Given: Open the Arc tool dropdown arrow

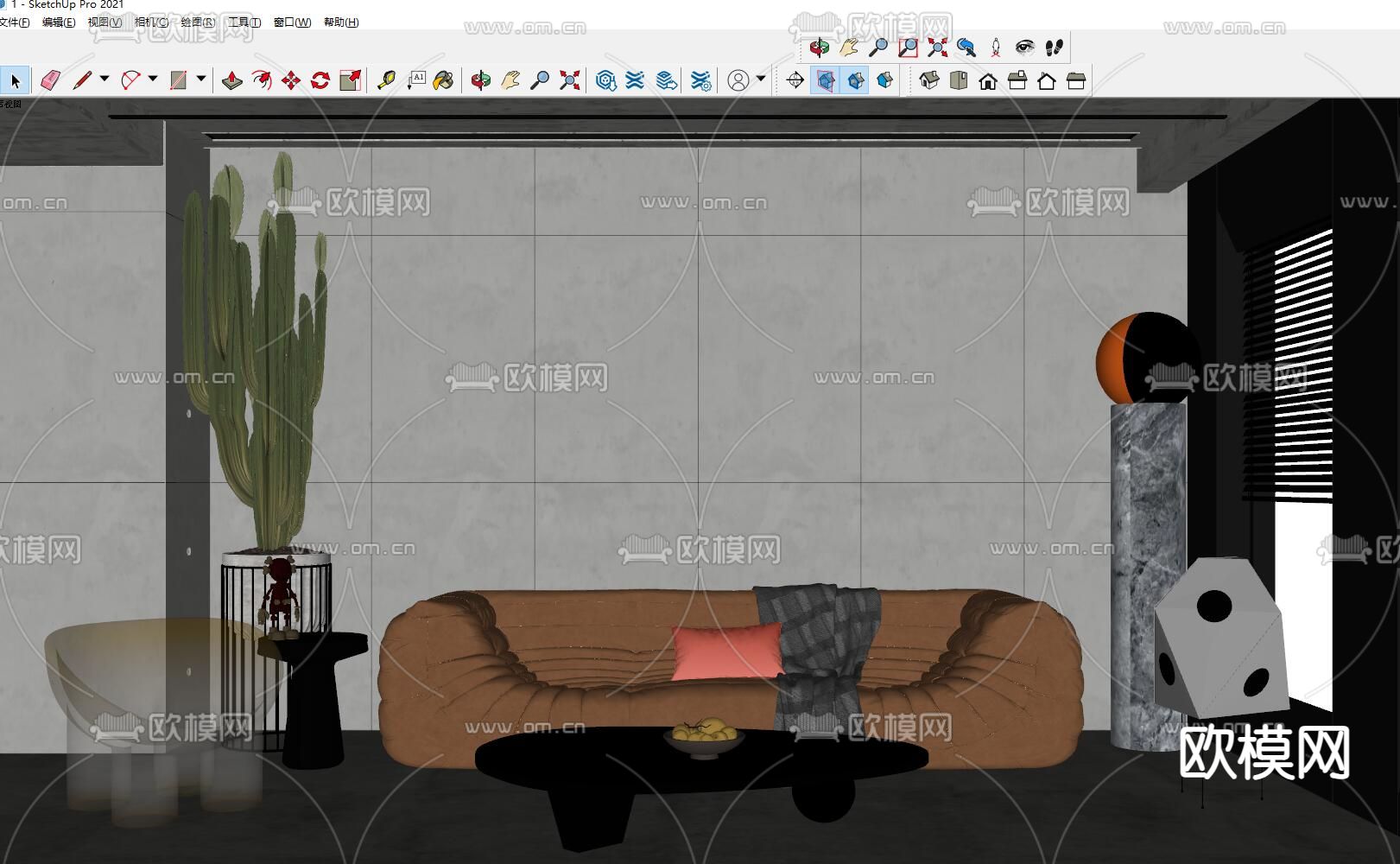Looking at the screenshot, I should 153,79.
